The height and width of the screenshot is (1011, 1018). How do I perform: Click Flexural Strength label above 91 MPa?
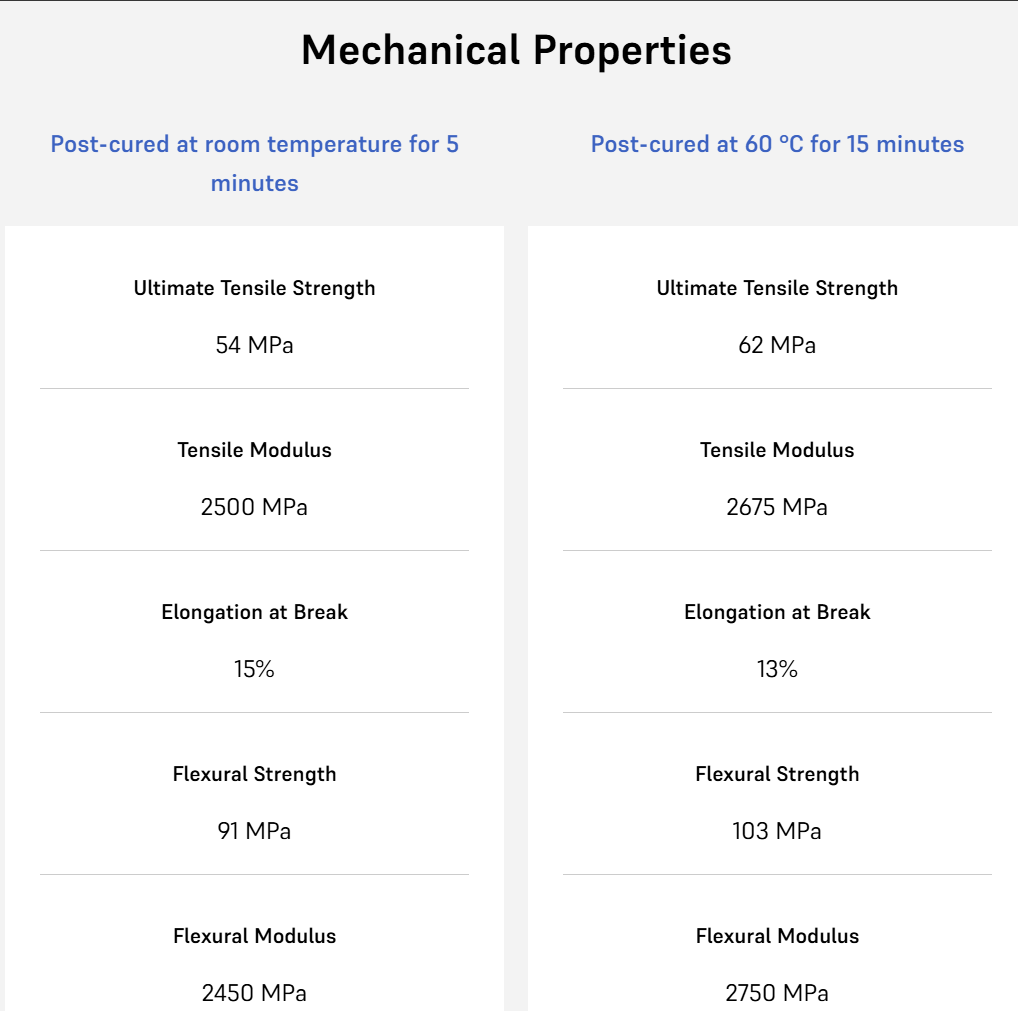point(254,774)
